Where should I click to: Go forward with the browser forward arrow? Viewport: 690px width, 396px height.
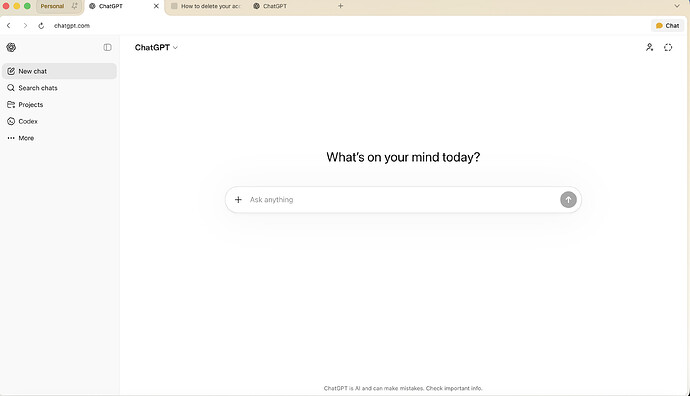pos(25,26)
